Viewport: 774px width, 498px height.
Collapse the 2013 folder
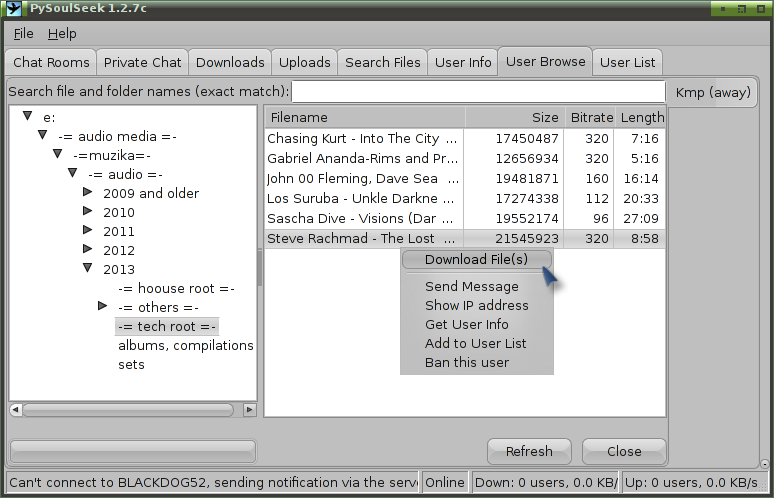pos(87,268)
